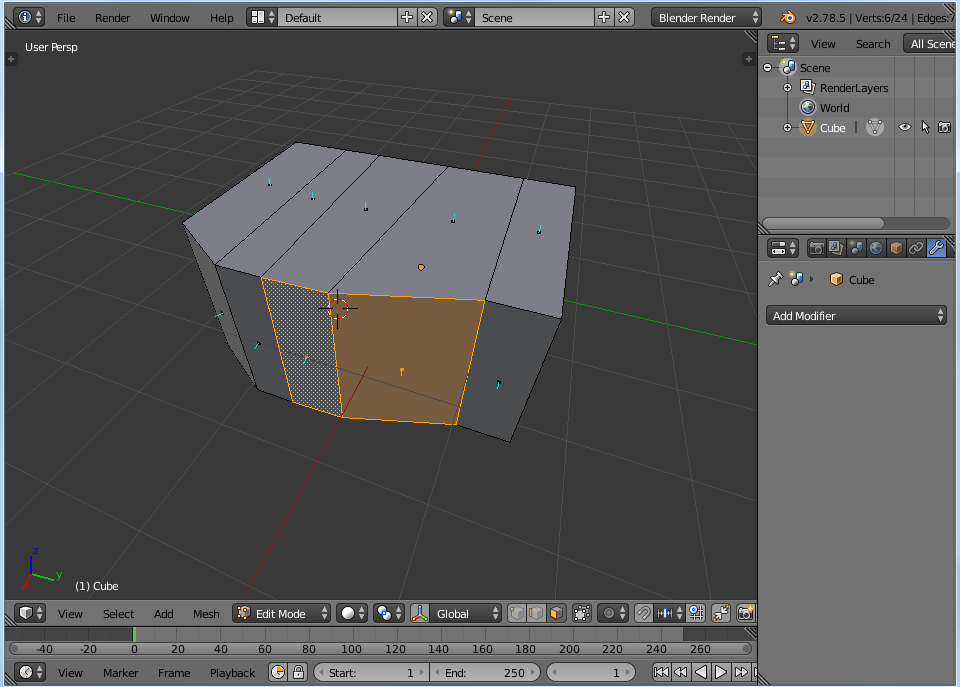The width and height of the screenshot is (960, 687).
Task: Switch to vertex select mode in 3D view header
Action: [517, 613]
